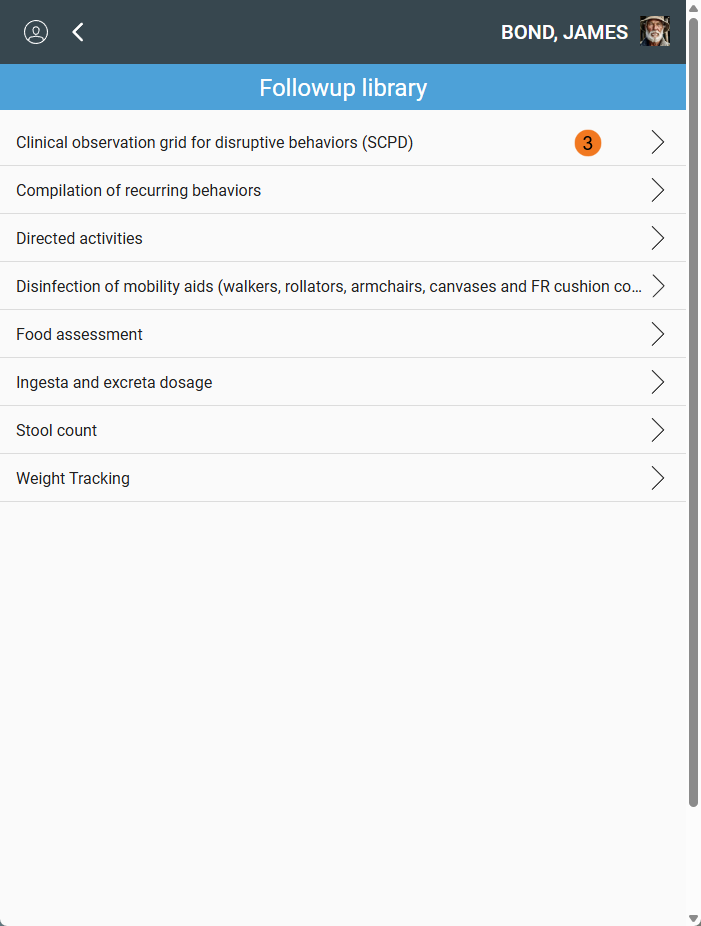This screenshot has width=701, height=926.
Task: Click the Stool count chevron icon
Action: [x=657, y=430]
